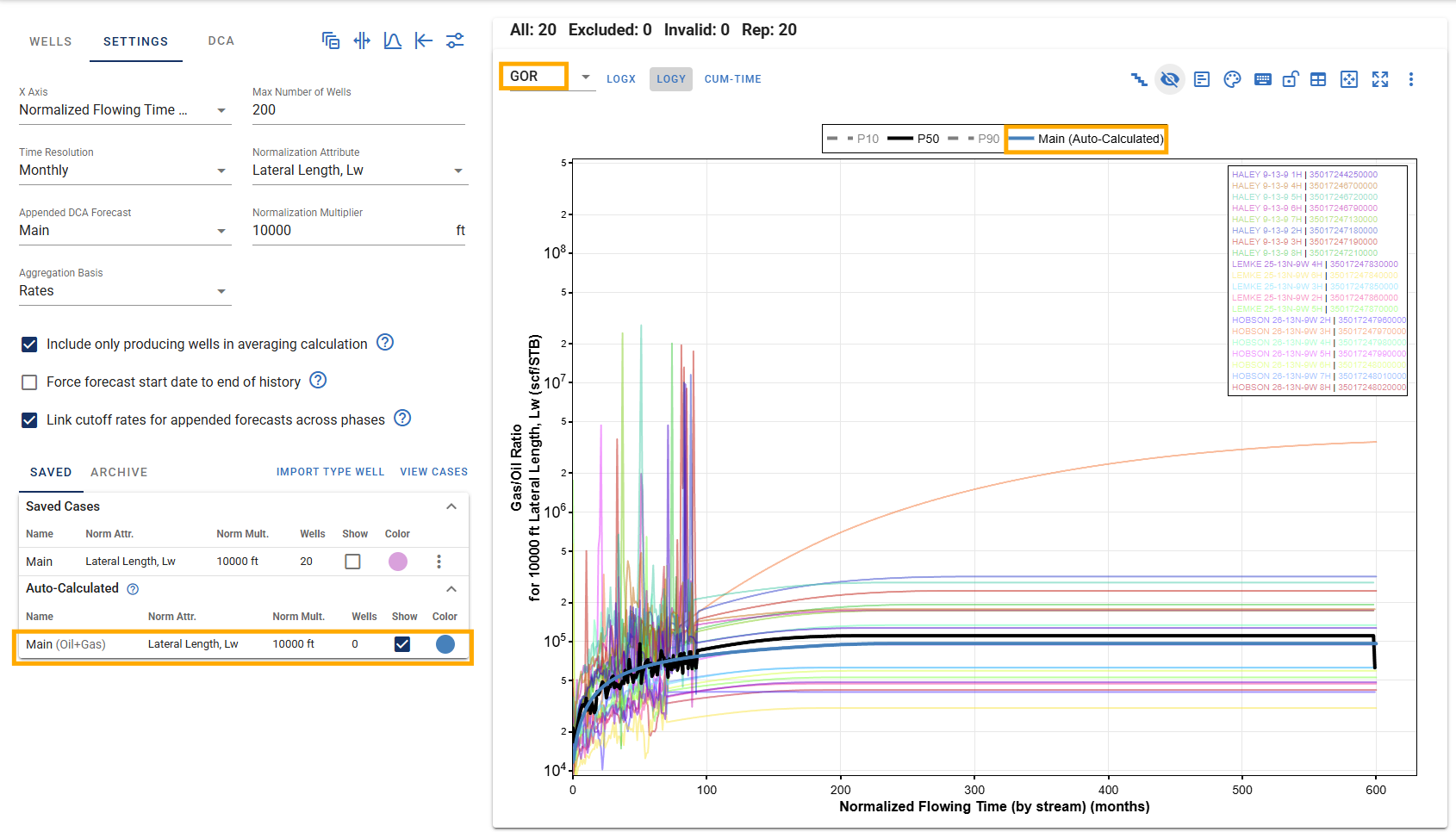Open the GOR plot variable dropdown
The height and width of the screenshot is (832, 1456).
(x=549, y=77)
